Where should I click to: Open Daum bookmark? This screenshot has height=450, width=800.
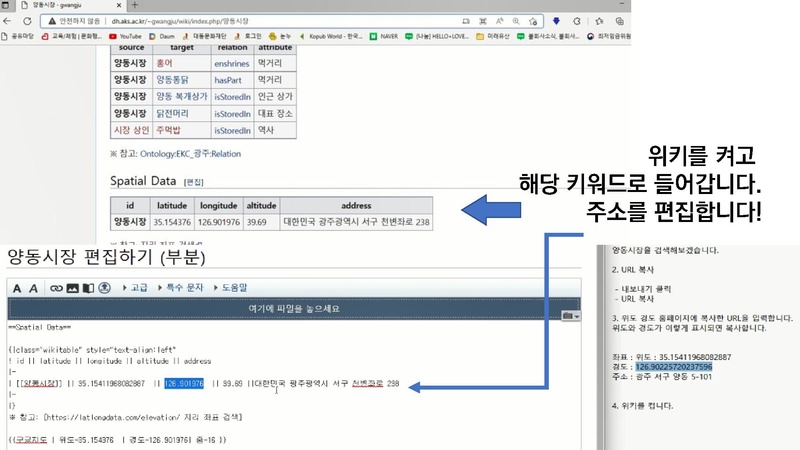pyautogui.click(x=162, y=36)
